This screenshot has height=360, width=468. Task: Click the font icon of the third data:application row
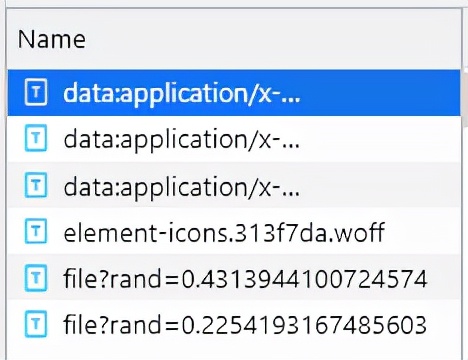pos(36,184)
